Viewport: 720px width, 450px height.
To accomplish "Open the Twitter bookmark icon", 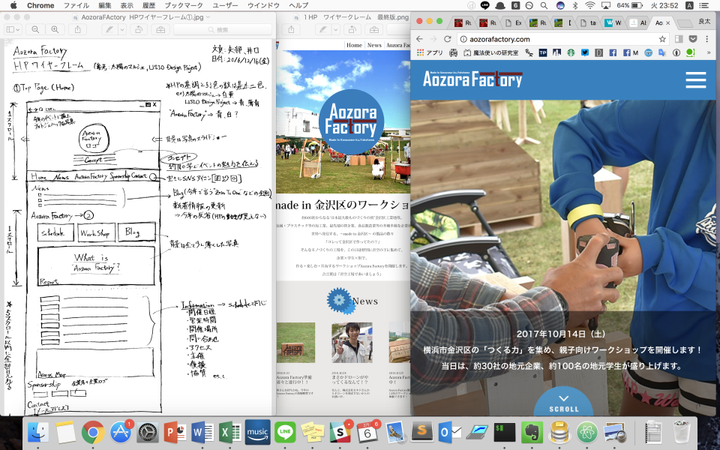I will pos(585,53).
